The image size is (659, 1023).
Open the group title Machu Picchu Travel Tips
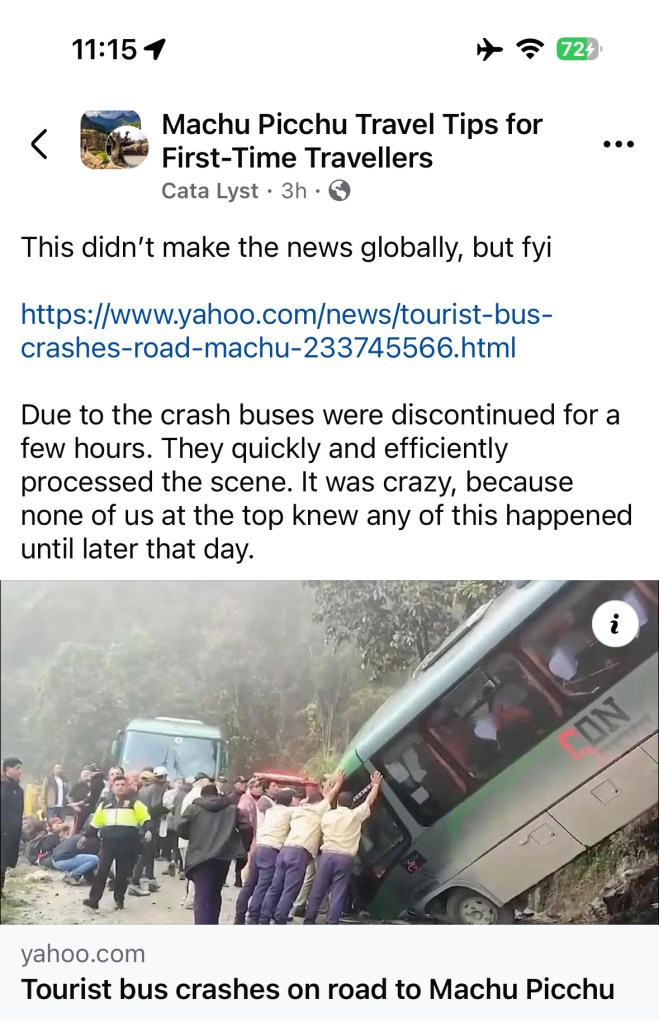[x=352, y=141]
